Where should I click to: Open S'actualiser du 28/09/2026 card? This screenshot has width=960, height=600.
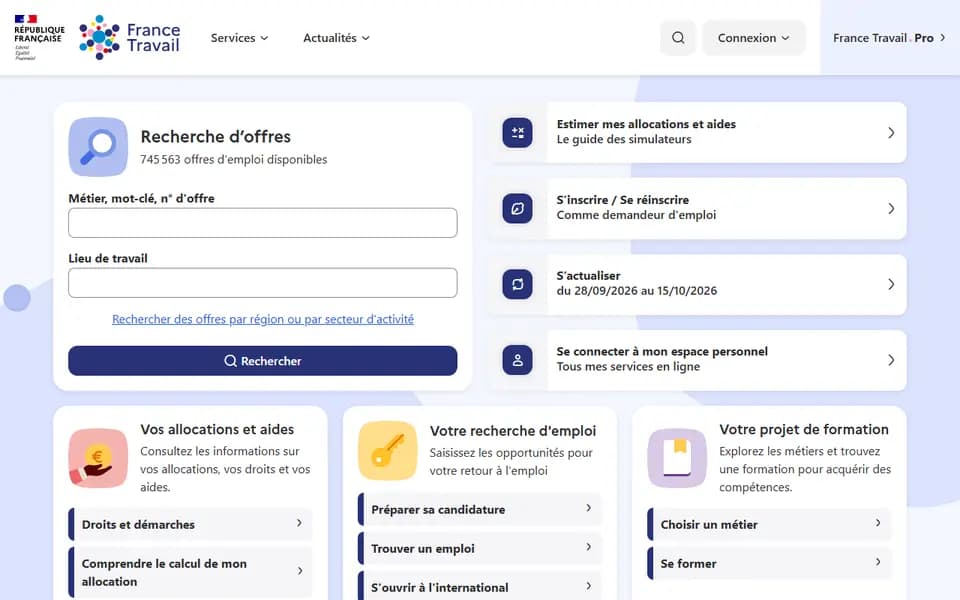click(x=698, y=285)
